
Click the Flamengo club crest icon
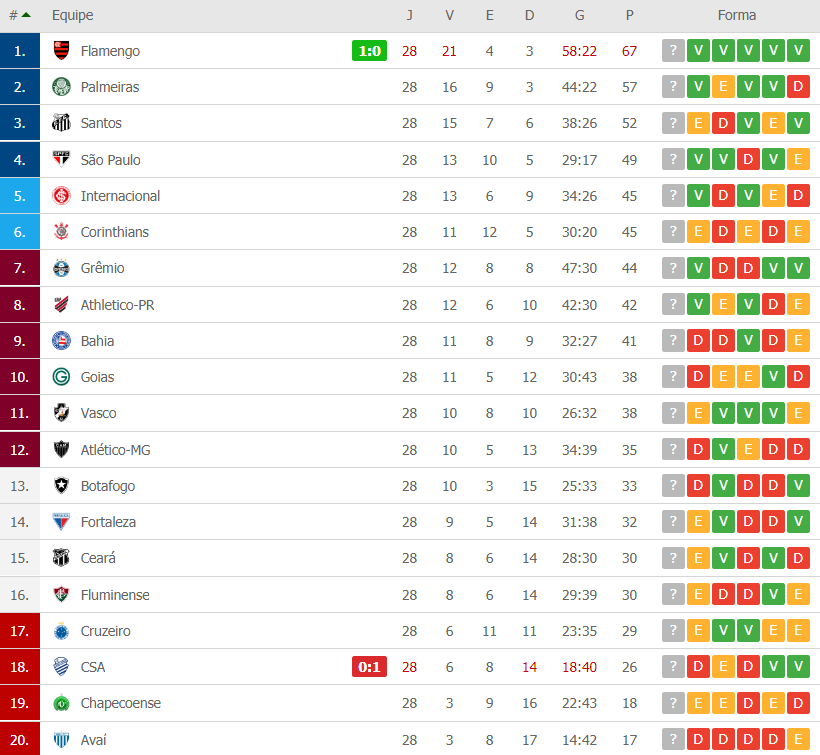[62, 51]
